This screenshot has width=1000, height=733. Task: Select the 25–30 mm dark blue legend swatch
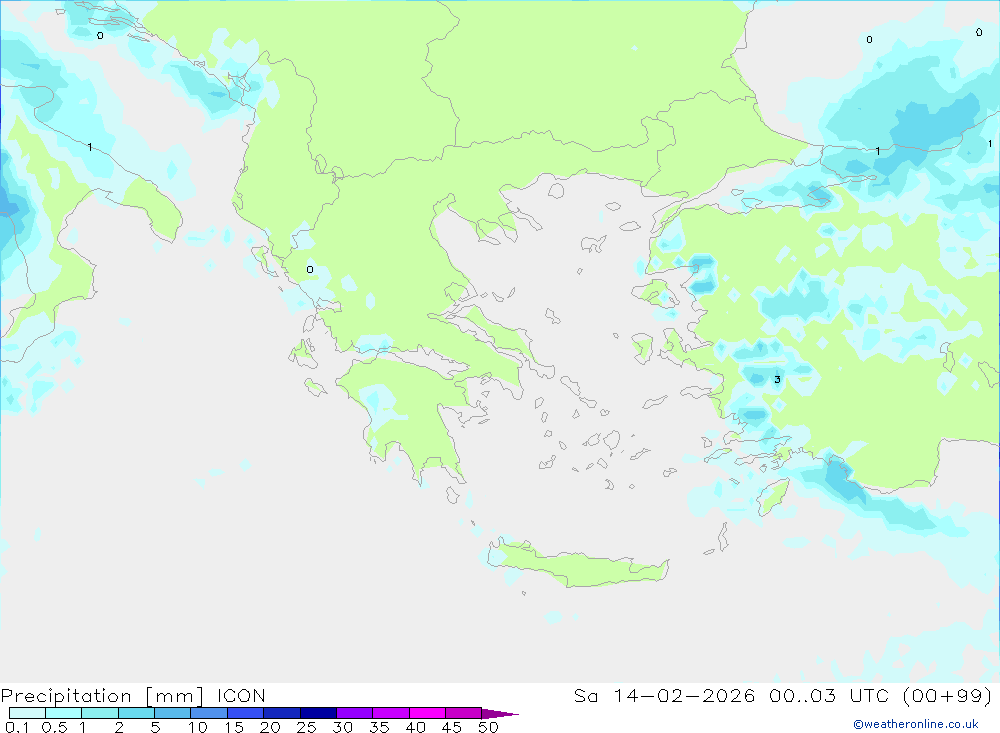coord(318,713)
